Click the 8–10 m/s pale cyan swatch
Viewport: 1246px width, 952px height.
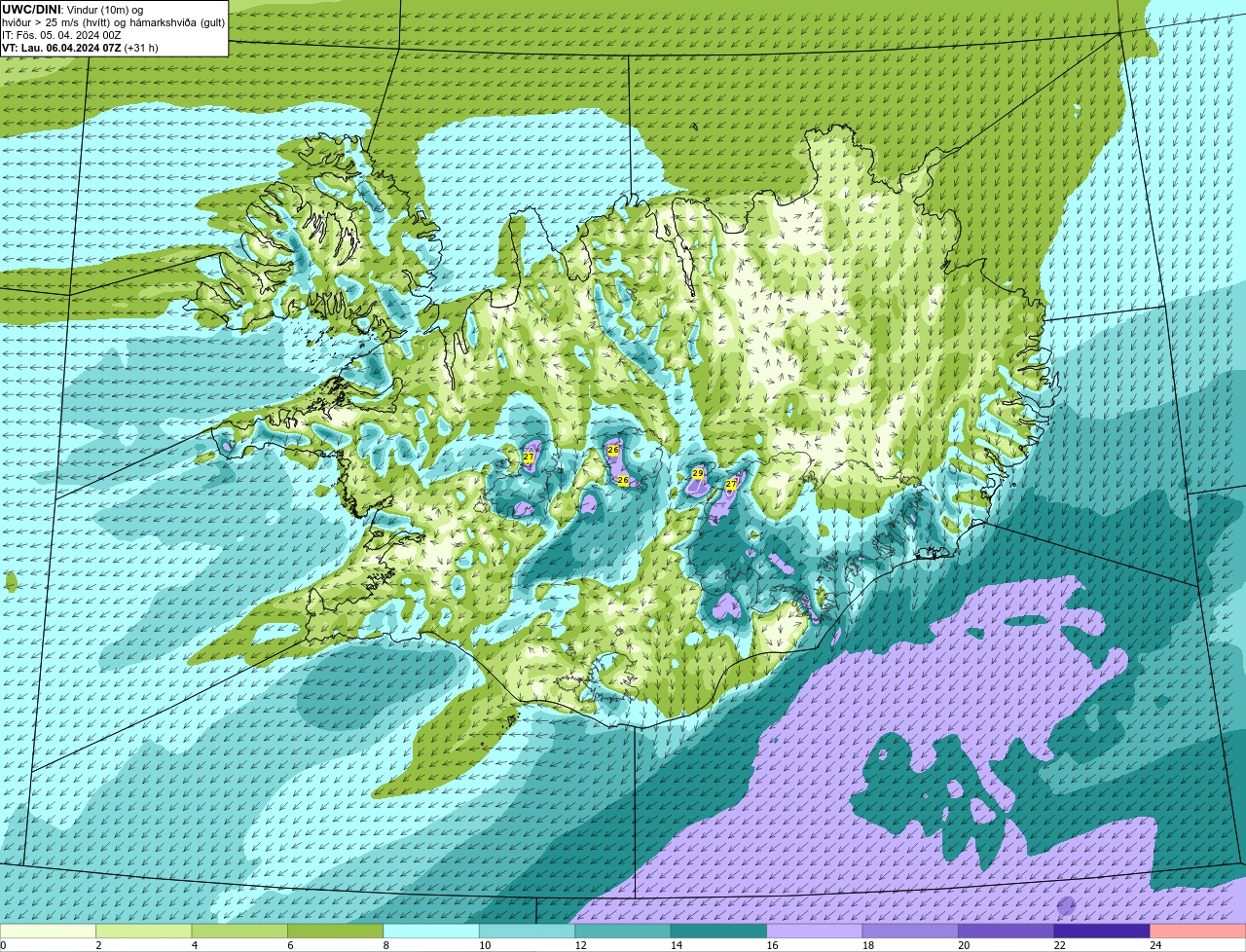pos(431,931)
